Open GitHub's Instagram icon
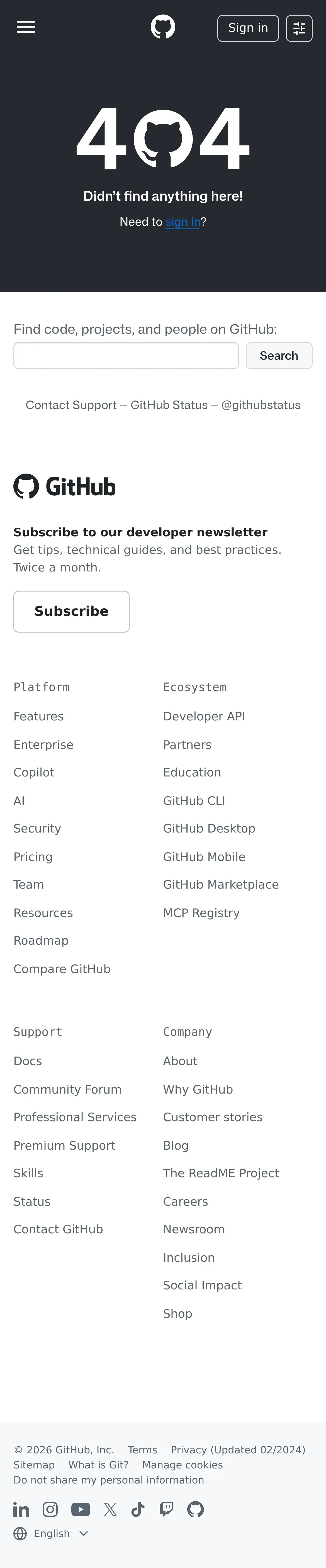326x1568 pixels. pos(50,1509)
